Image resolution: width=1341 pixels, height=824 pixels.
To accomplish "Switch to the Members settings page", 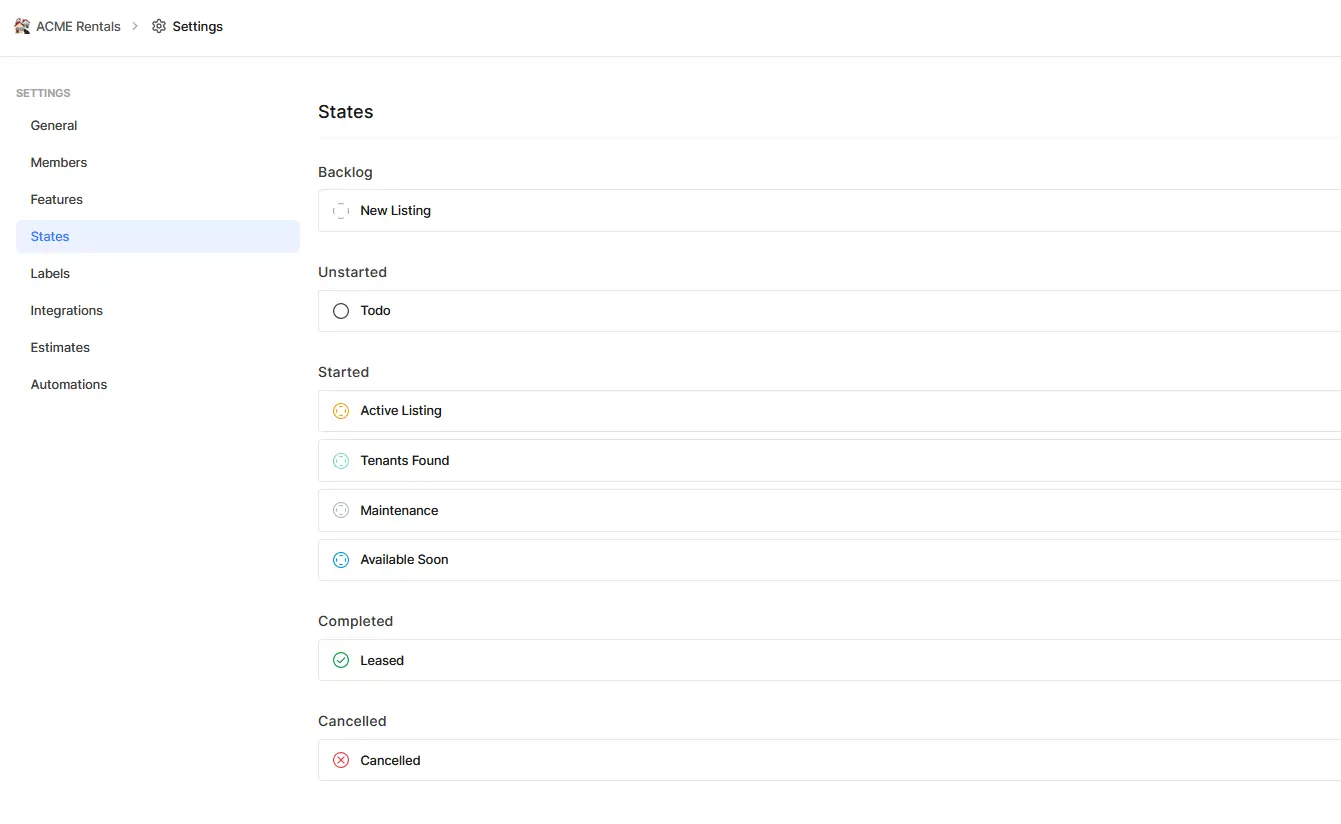I will point(58,162).
